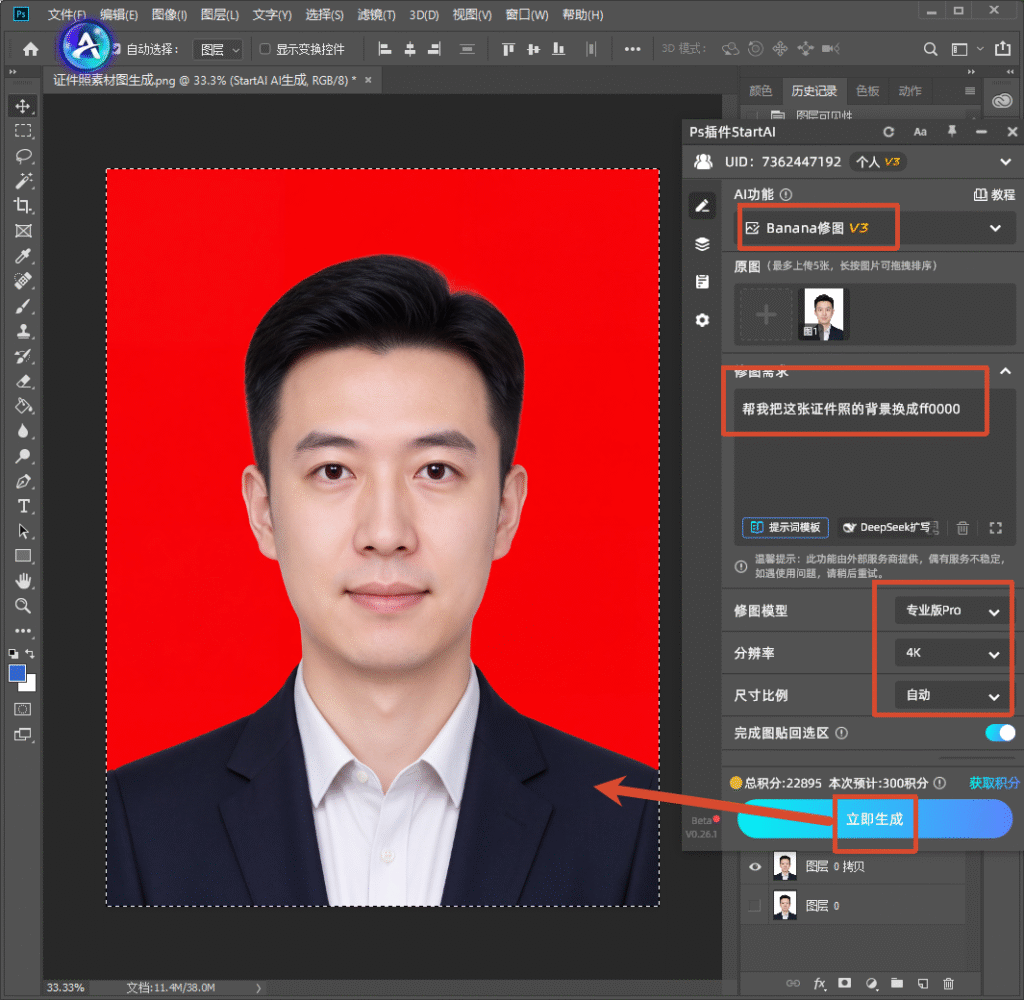Click the blue foreground color swatch

click(x=17, y=673)
